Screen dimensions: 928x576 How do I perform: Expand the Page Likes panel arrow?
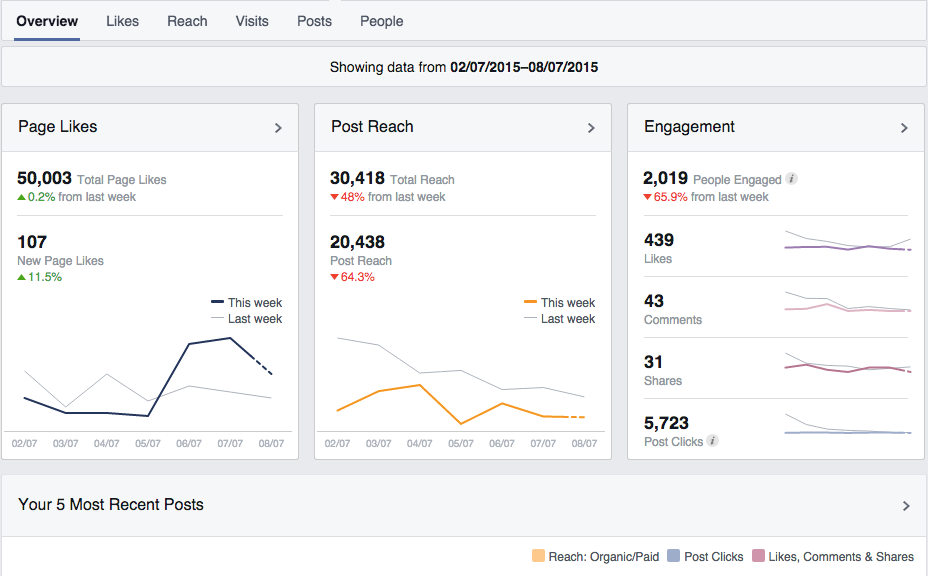point(278,128)
